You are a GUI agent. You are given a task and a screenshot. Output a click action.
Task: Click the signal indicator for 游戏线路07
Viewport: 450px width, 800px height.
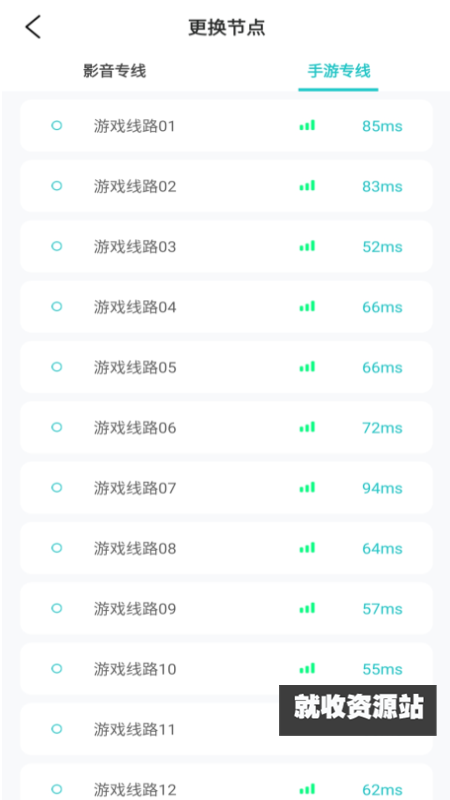pos(307,487)
